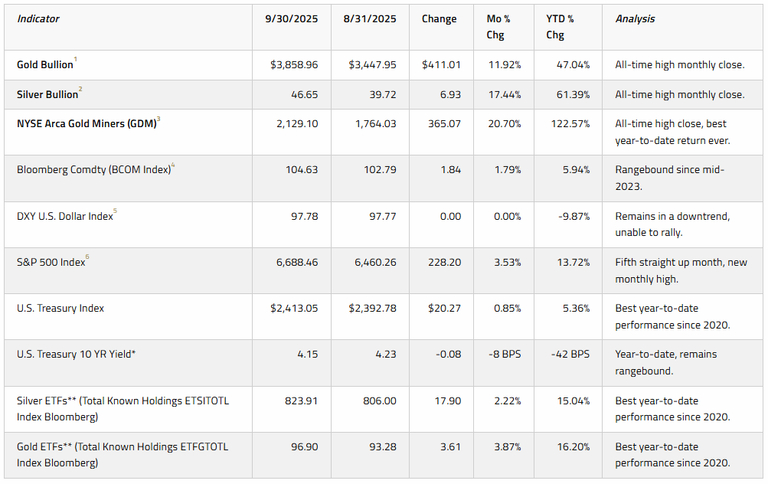Select the U.S. Treasury Index row label
Viewport: 768px width, 484px height.
[63, 308]
